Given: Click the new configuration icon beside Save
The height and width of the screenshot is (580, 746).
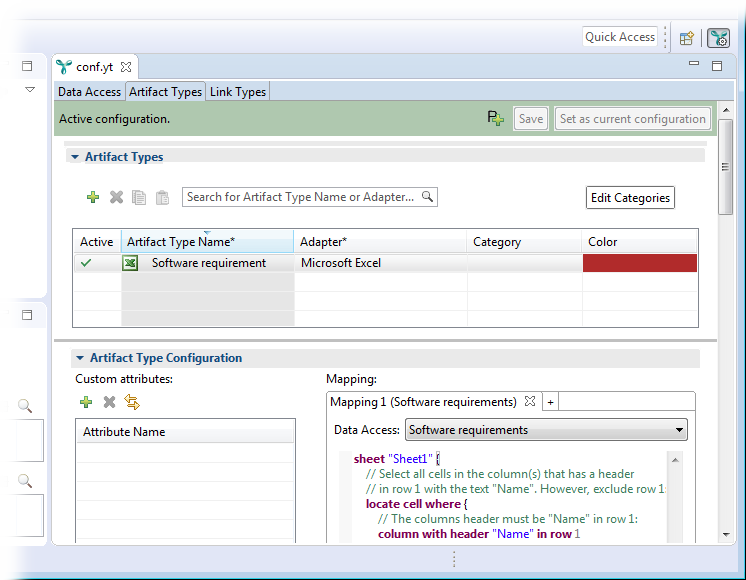Looking at the screenshot, I should [495, 118].
